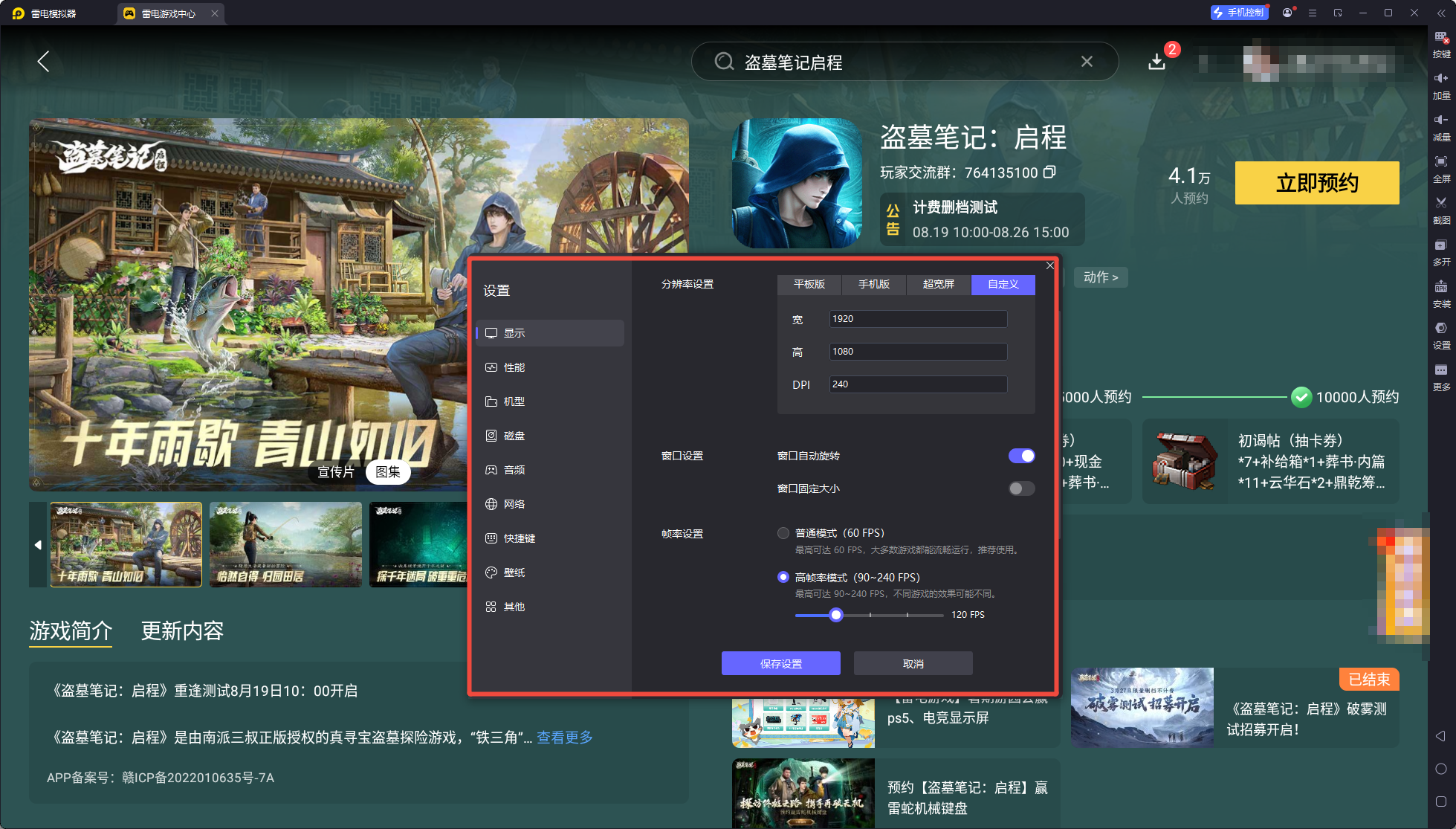Open 磁盘 settings section
Screen dimensions: 1456x829
pyautogui.click(x=551, y=436)
